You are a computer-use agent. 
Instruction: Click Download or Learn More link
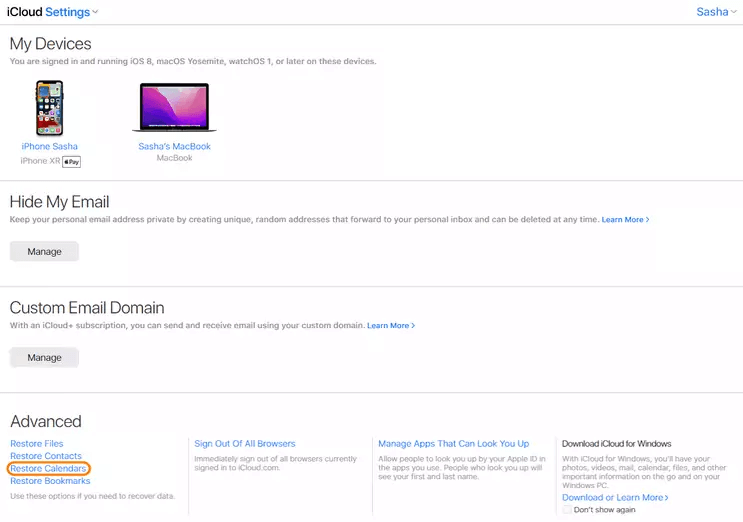tap(614, 497)
